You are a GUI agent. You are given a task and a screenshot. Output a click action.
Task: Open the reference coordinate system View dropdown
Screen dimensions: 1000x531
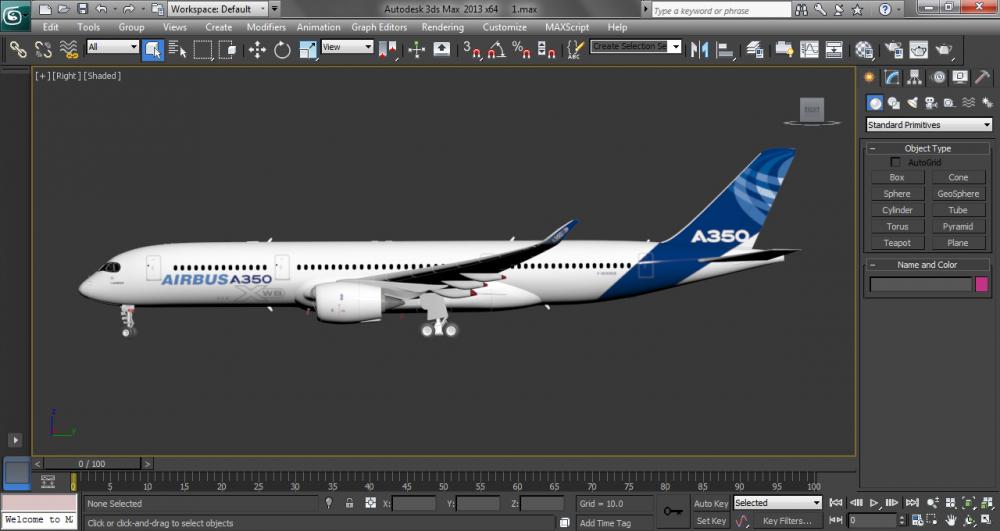347,47
